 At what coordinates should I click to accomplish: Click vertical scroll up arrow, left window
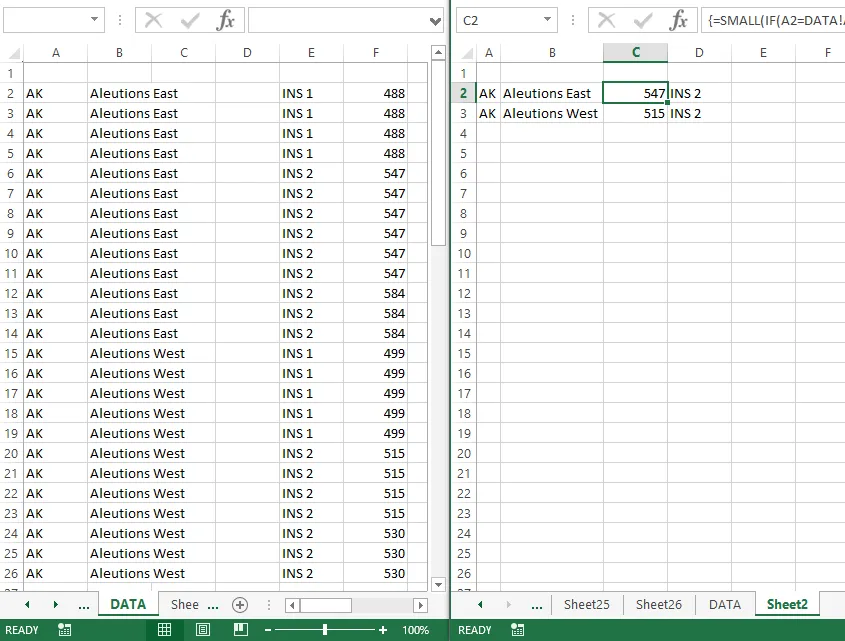439,53
